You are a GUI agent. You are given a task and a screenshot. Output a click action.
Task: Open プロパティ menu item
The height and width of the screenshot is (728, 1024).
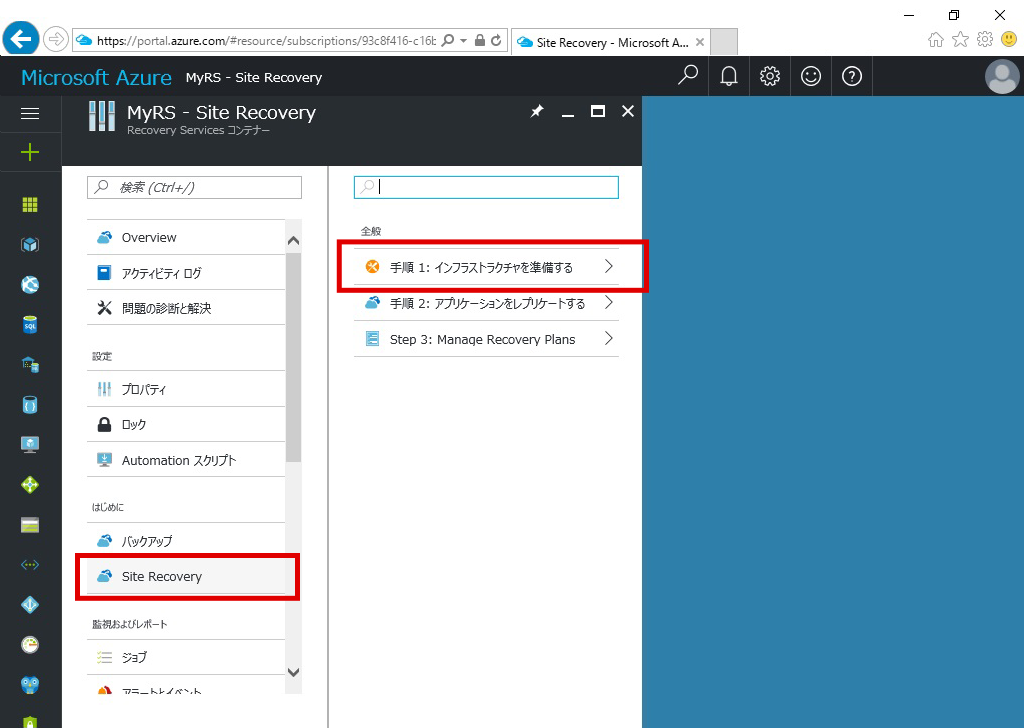(186, 389)
